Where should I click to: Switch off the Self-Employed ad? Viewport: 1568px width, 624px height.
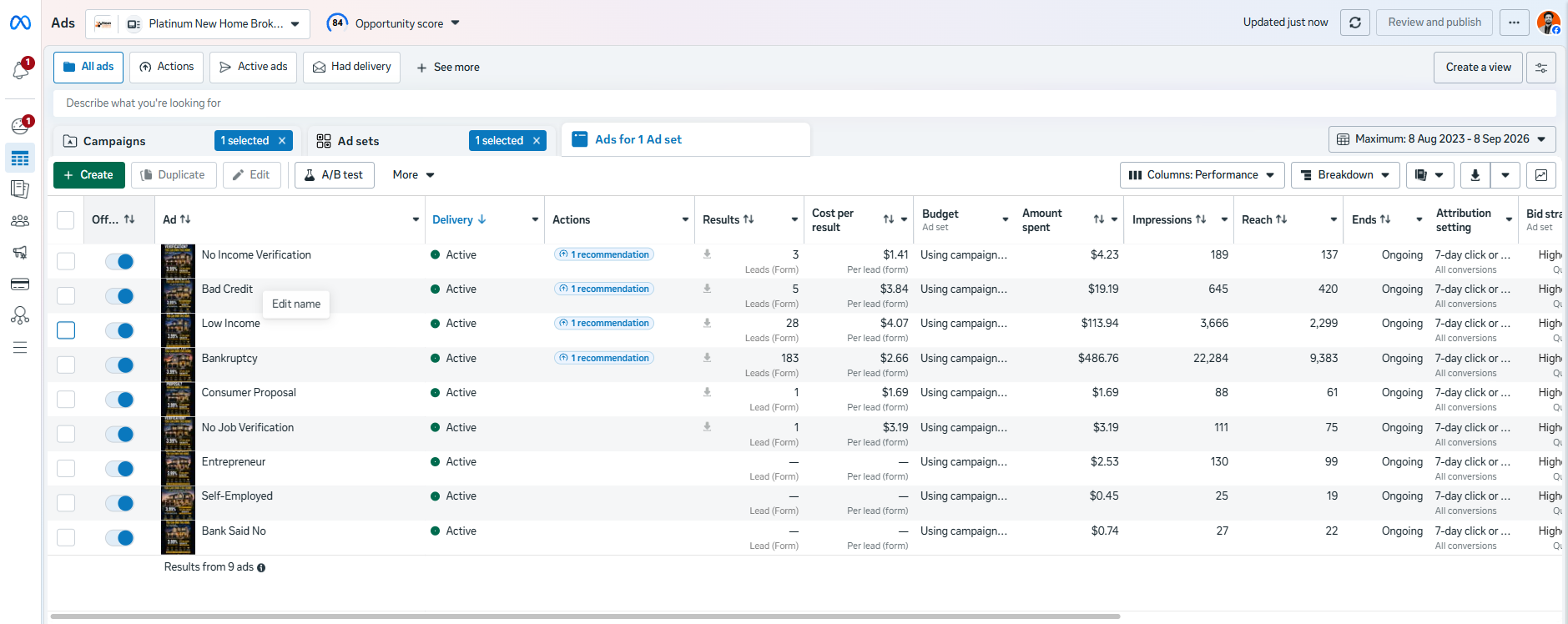click(x=119, y=503)
